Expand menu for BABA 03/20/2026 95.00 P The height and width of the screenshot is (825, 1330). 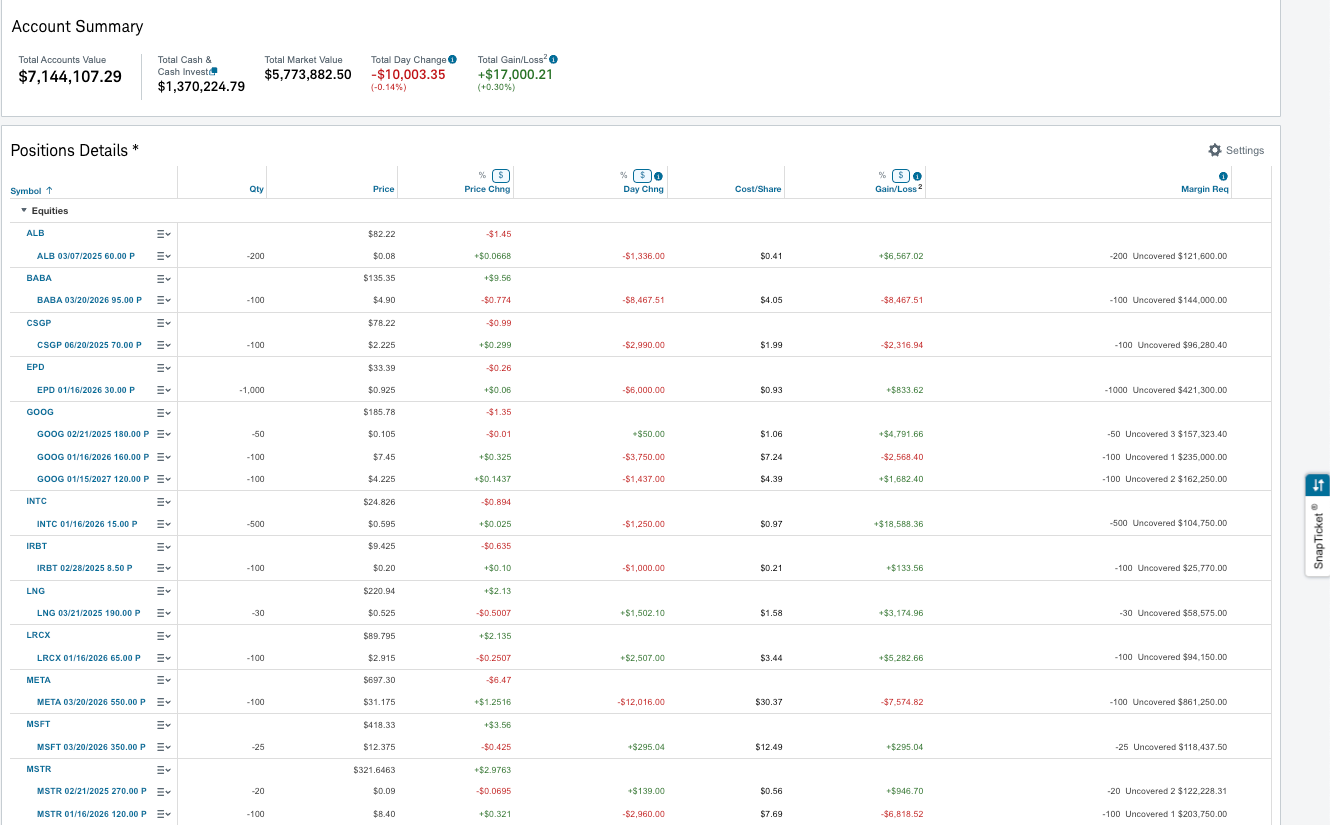164,300
